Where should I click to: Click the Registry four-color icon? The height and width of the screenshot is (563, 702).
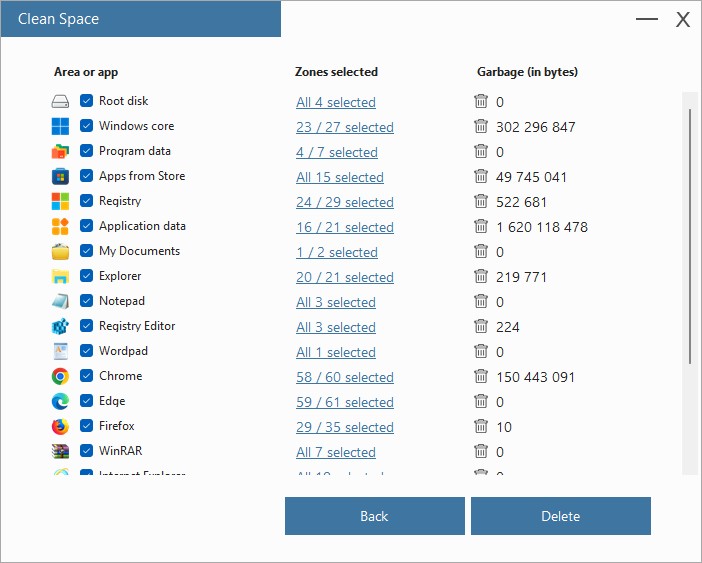(60, 201)
